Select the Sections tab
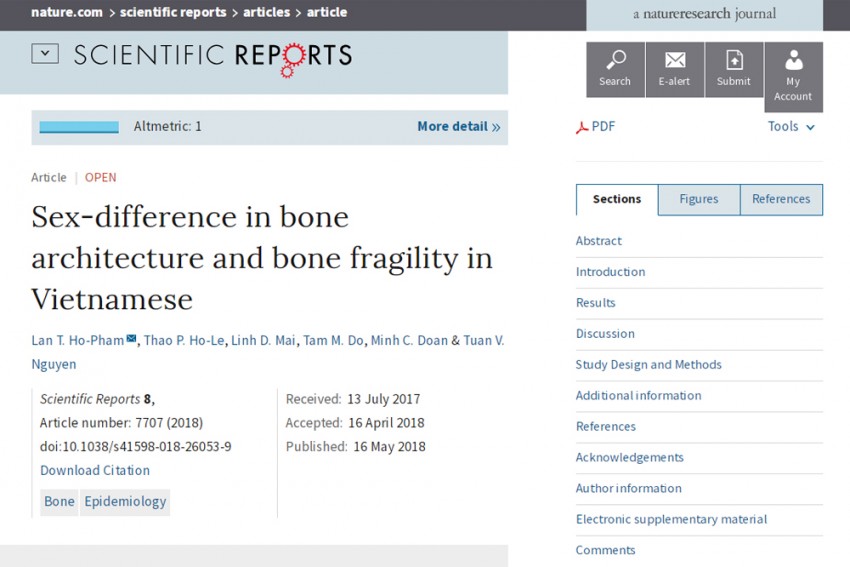The height and width of the screenshot is (567, 850). (617, 199)
